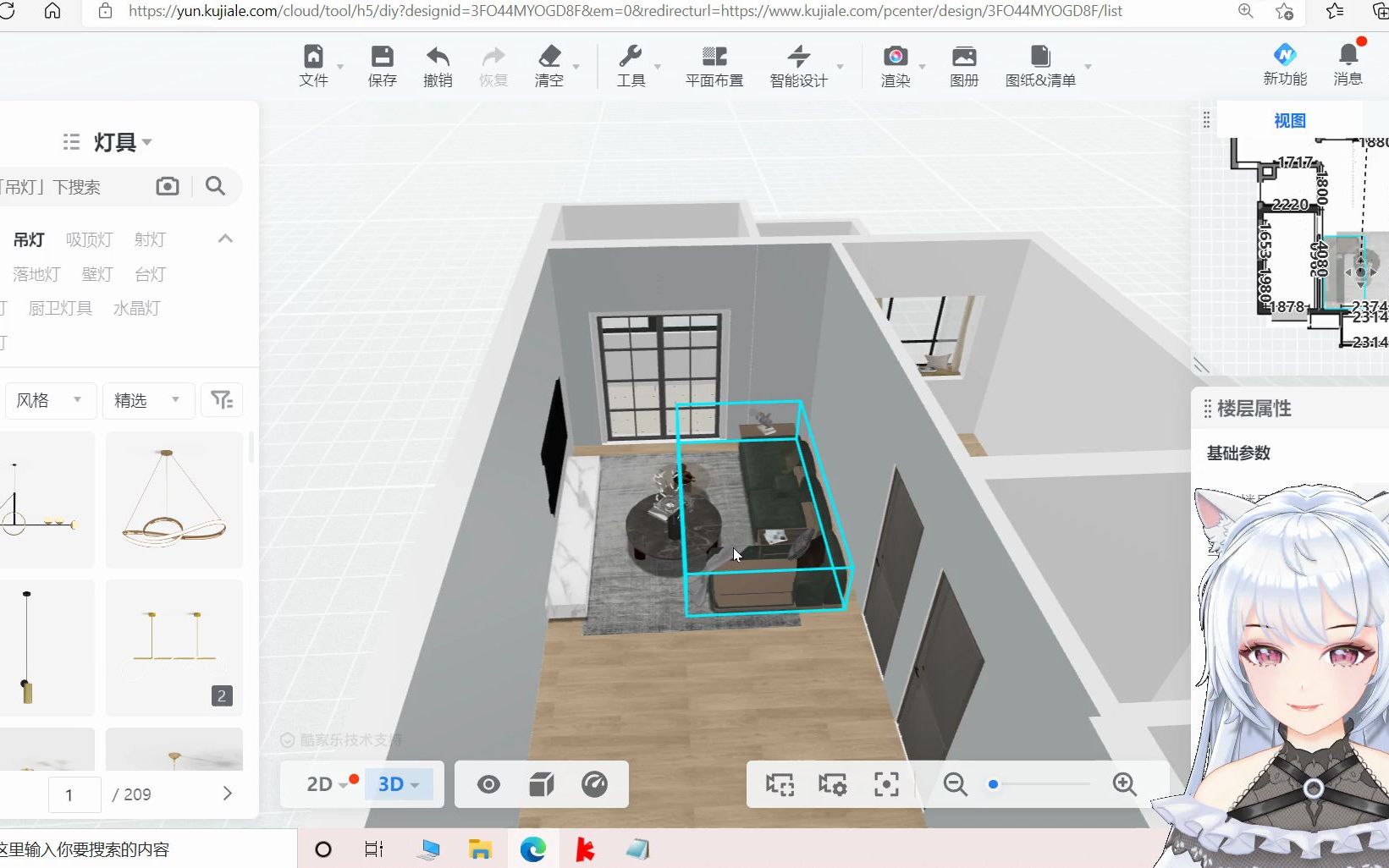The width and height of the screenshot is (1389, 868).
Task: Start rendering with 渲染
Action: pos(896,67)
